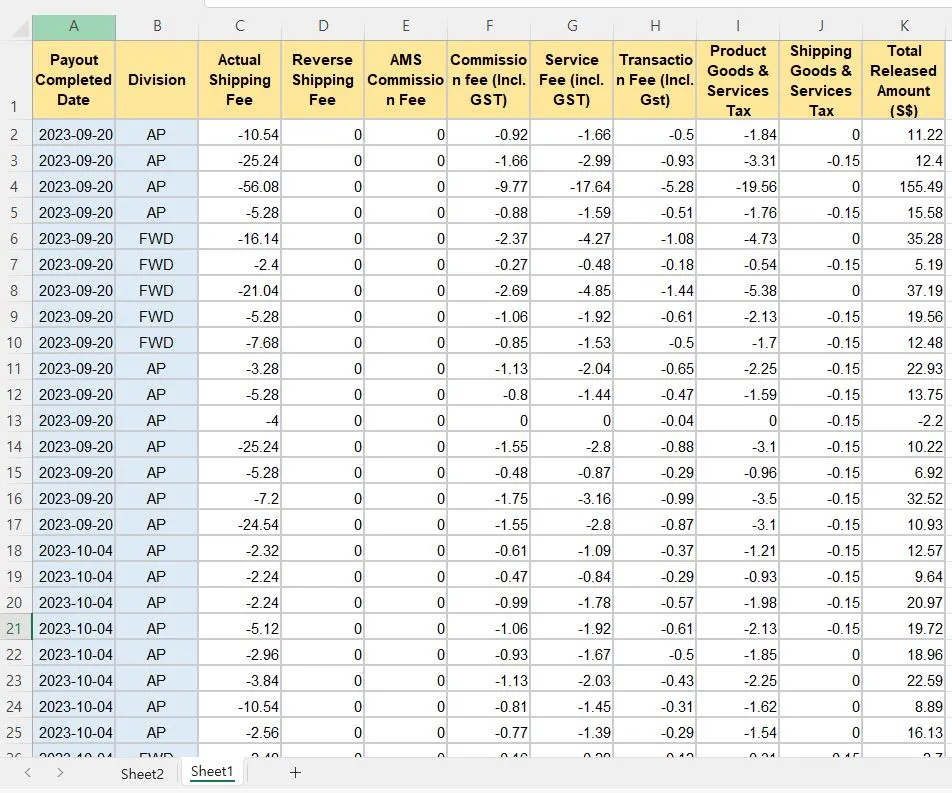This screenshot has height=793, width=952.
Task: Go to previous sheet tab arrow
Action: pos(27,773)
